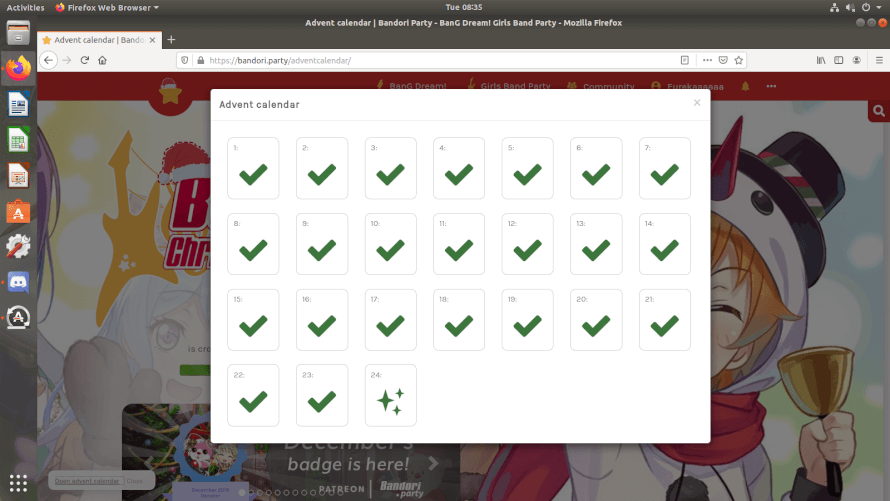Select the day 12 checked box

527,244
